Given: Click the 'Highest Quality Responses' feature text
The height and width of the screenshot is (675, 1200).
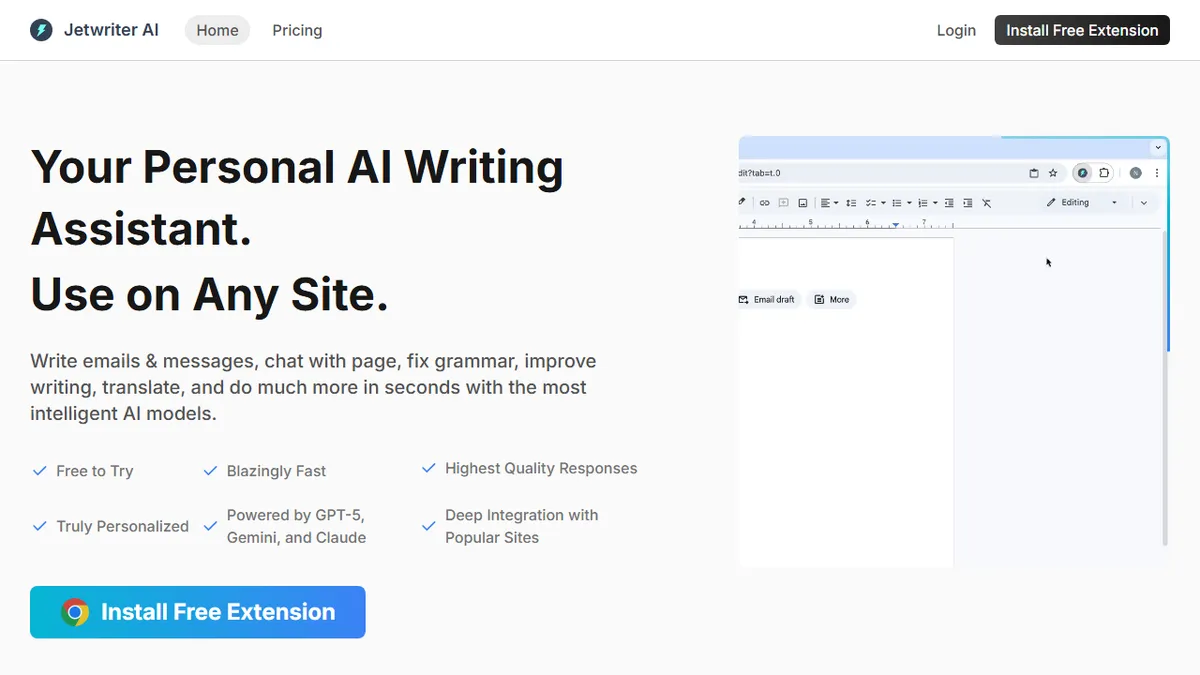Looking at the screenshot, I should 541,468.
